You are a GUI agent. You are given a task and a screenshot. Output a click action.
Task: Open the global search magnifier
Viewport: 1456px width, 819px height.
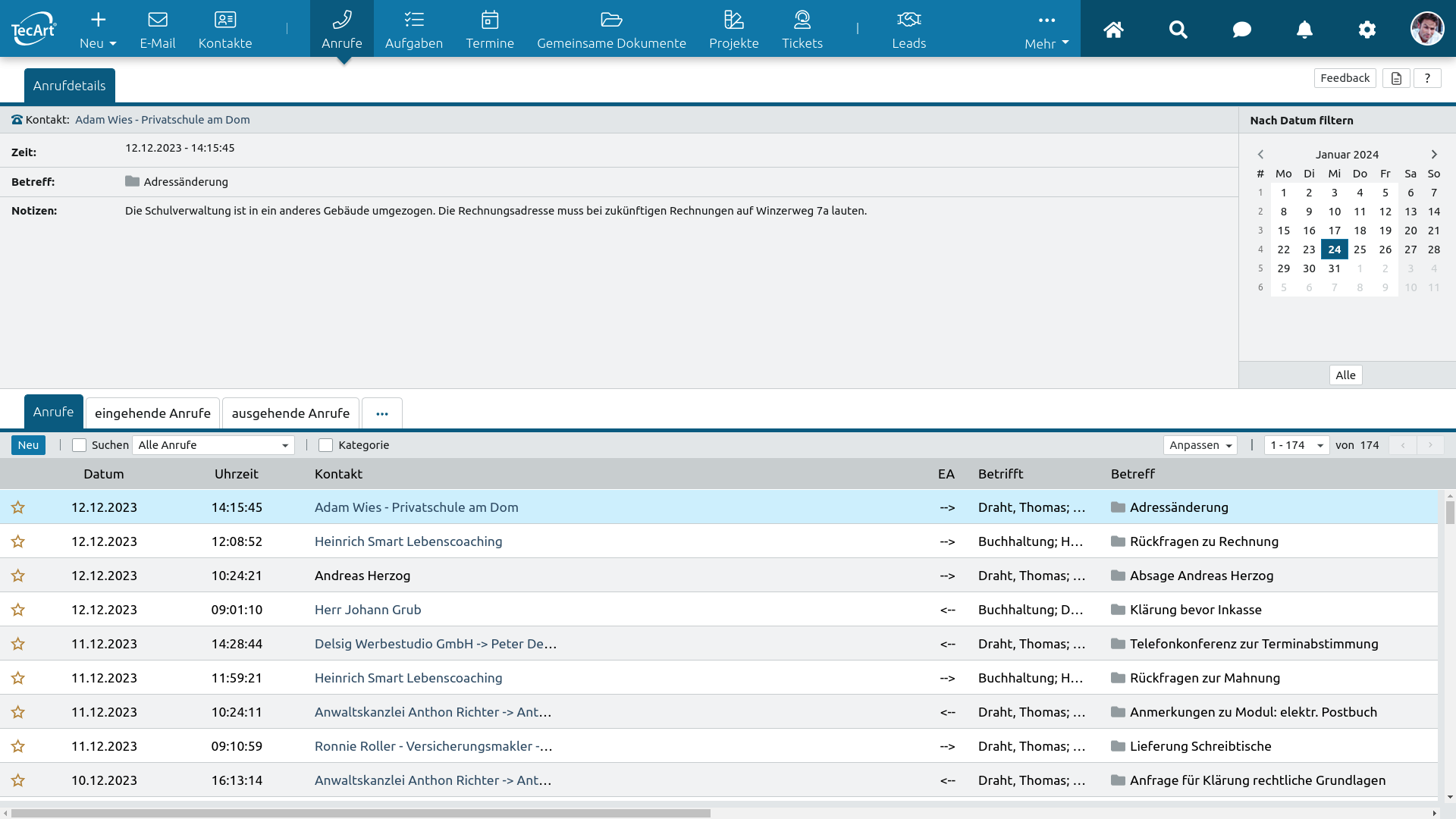point(1178,30)
